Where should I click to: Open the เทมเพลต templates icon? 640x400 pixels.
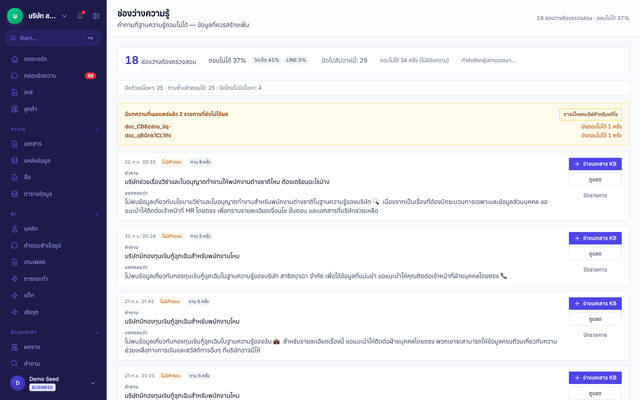pos(15,262)
